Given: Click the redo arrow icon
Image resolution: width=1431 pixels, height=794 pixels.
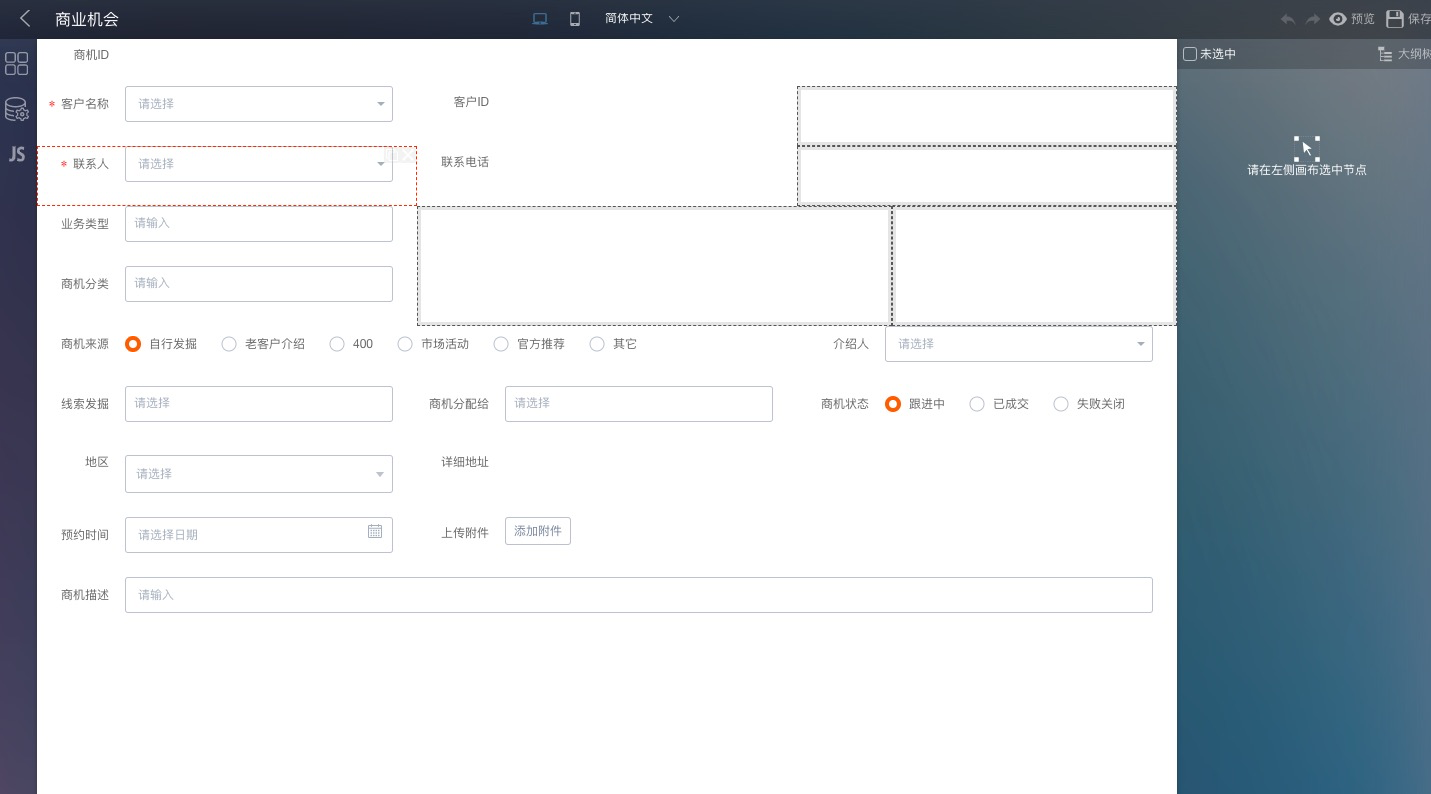Looking at the screenshot, I should coord(1313,19).
